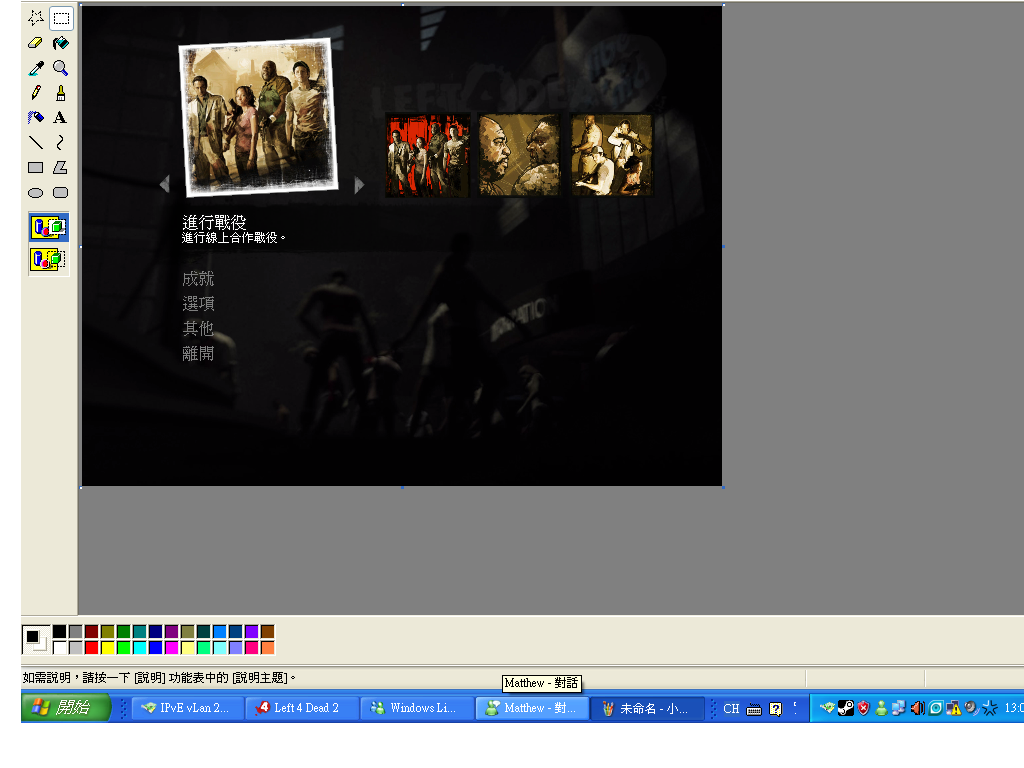
Task: Open the Windows 開始 Start menu
Action: point(62,708)
